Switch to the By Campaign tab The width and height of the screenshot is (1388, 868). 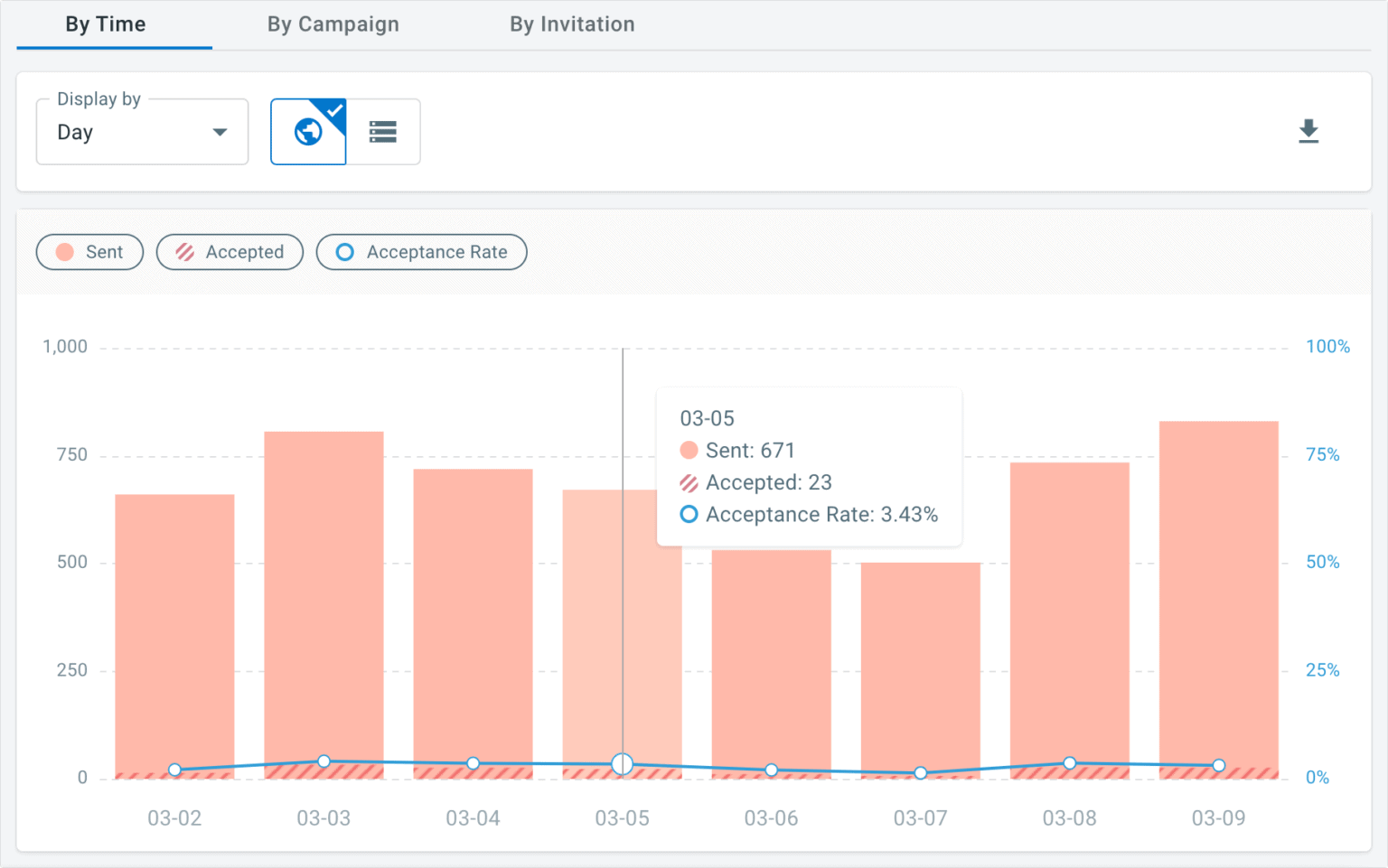333,24
